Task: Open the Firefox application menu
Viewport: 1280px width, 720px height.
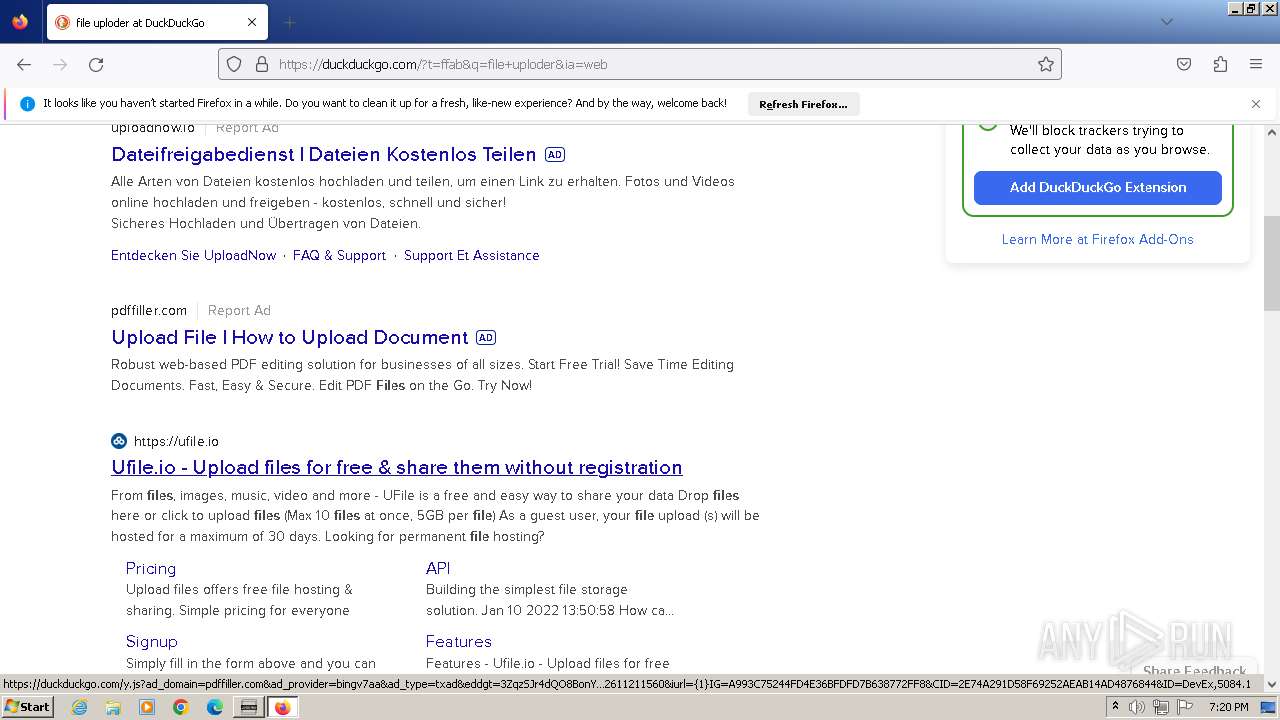Action: pyautogui.click(x=1256, y=64)
